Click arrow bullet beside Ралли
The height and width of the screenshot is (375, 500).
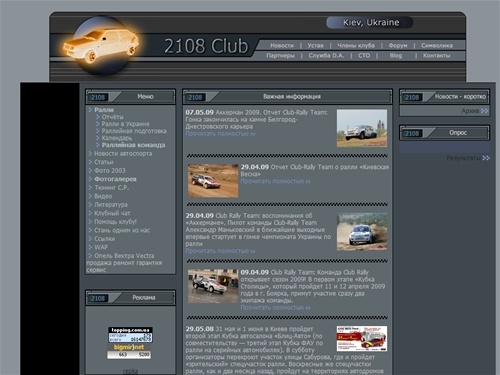(90, 110)
